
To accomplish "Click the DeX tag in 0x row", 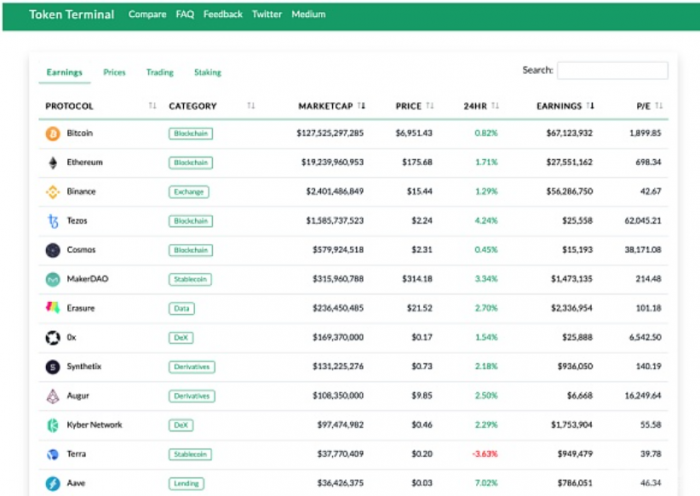I will [181, 338].
